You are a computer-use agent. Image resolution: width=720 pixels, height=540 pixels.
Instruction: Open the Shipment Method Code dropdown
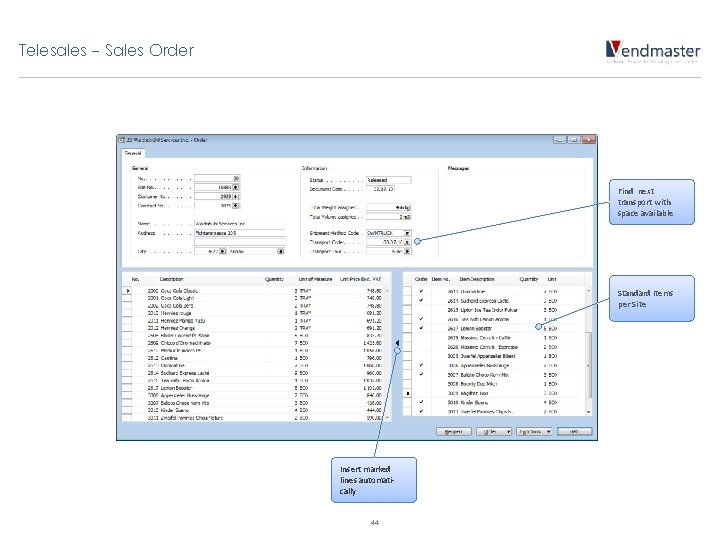pos(407,233)
